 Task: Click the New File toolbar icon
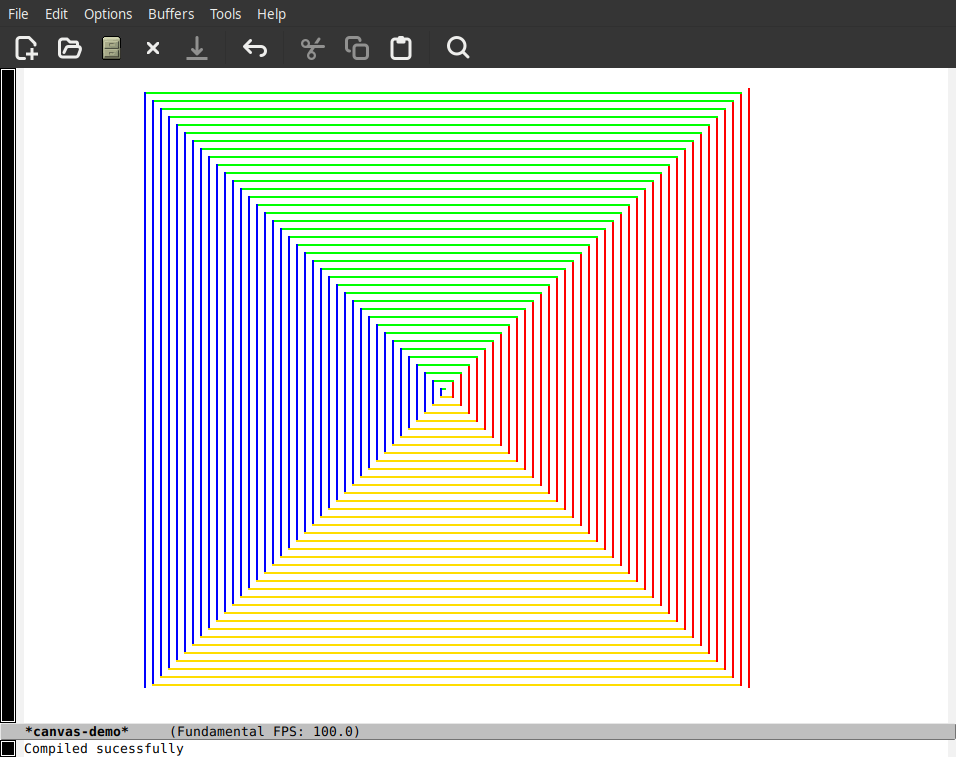click(x=26, y=48)
